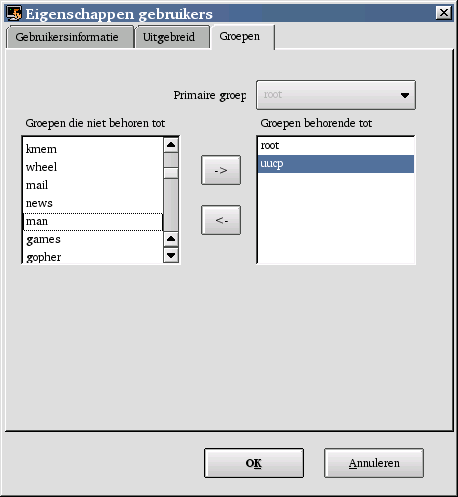Click the group list scrollbar thumb
Screen dimensions: 458x497
tap(171, 173)
